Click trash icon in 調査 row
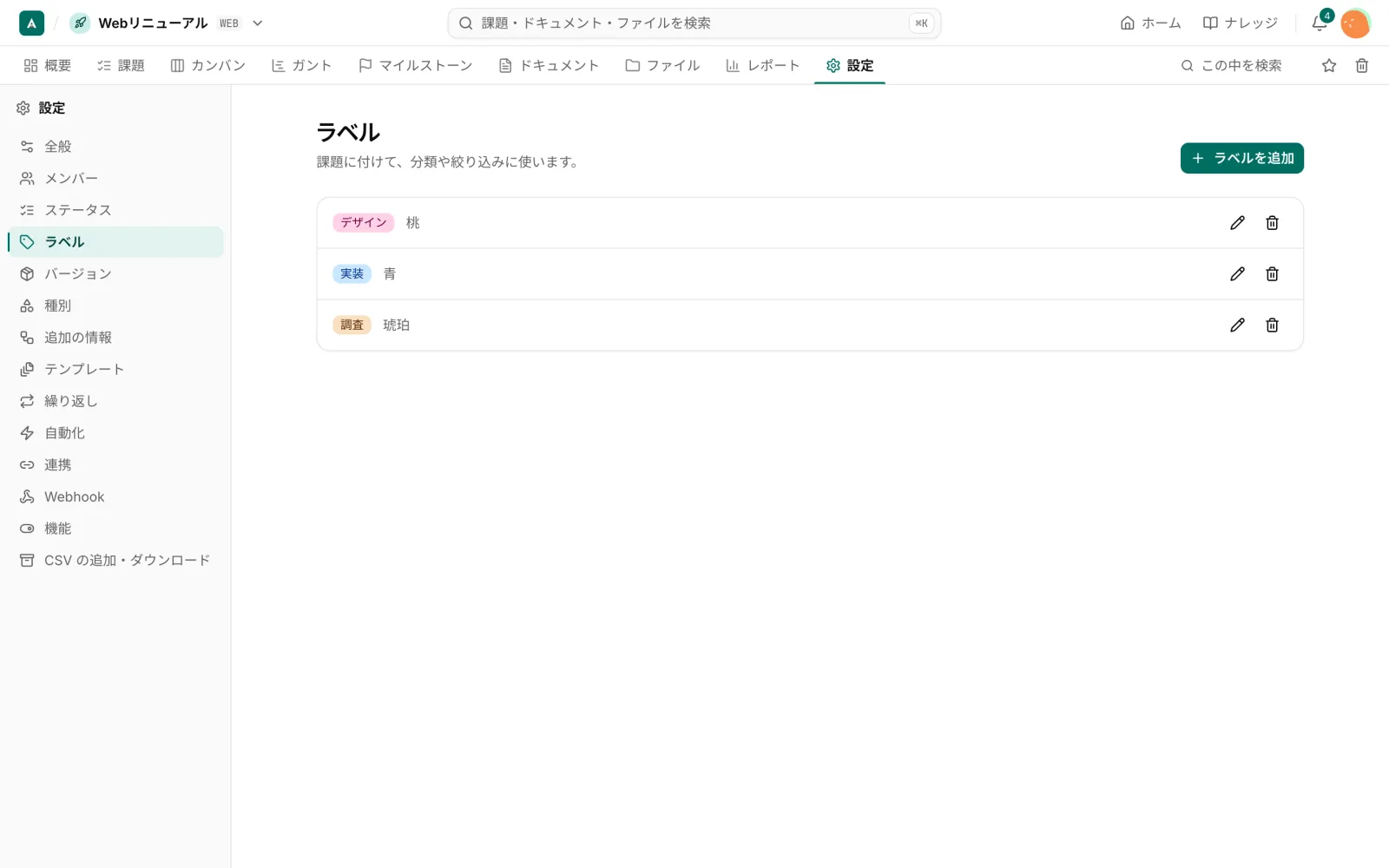The image size is (1389, 868). click(1272, 325)
